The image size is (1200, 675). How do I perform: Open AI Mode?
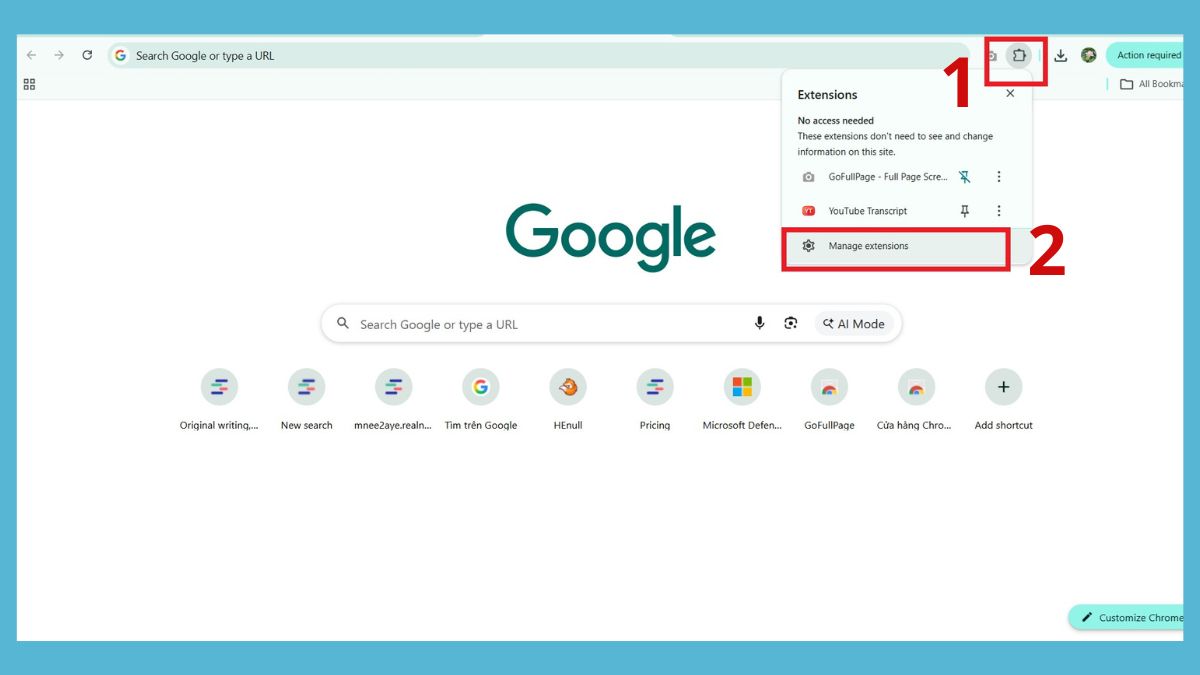(854, 323)
